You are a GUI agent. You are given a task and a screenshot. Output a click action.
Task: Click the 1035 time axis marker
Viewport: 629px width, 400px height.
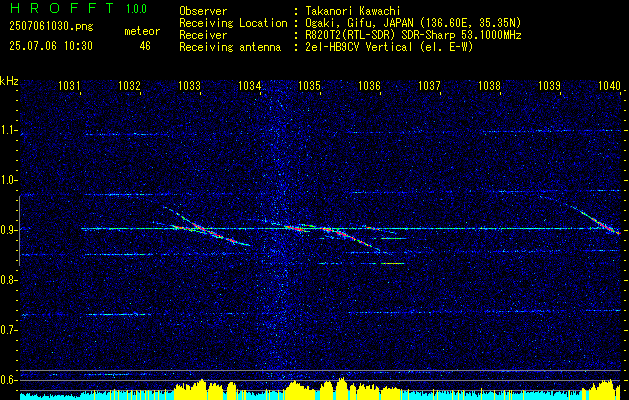pos(310,85)
